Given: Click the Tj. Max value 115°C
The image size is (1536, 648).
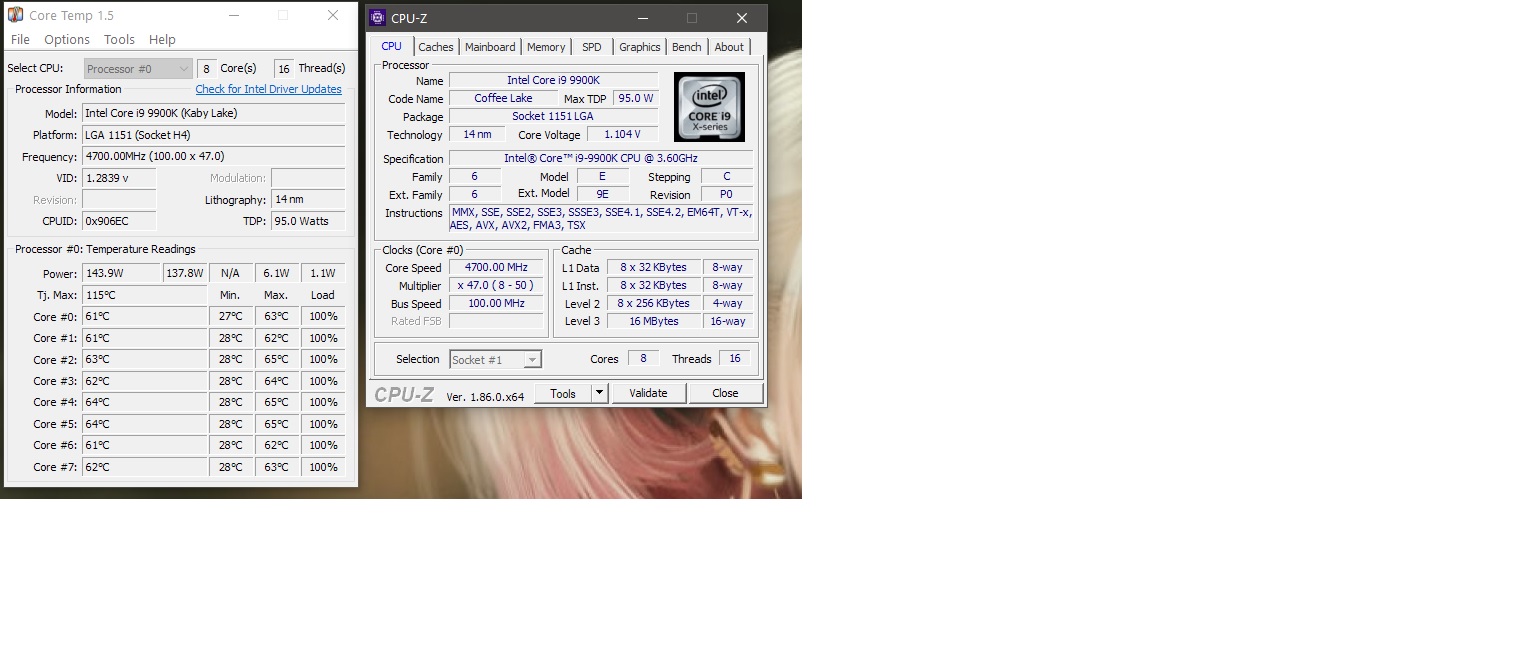Looking at the screenshot, I should coord(144,295).
